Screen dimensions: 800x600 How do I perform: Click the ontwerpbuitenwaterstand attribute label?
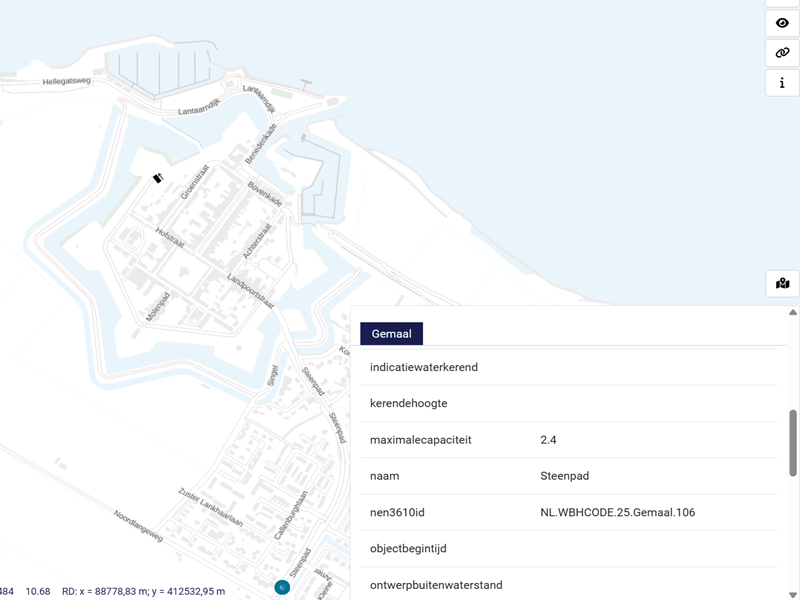click(x=436, y=585)
